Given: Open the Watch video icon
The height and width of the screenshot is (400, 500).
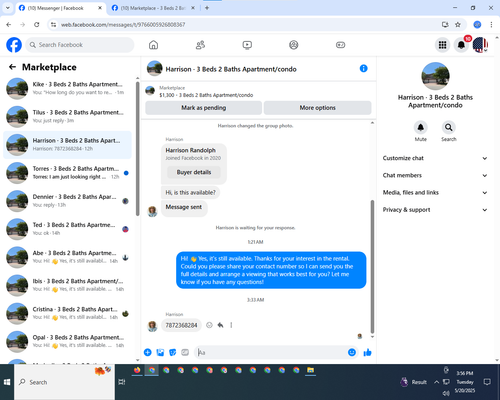Looking at the screenshot, I should (x=247, y=45).
